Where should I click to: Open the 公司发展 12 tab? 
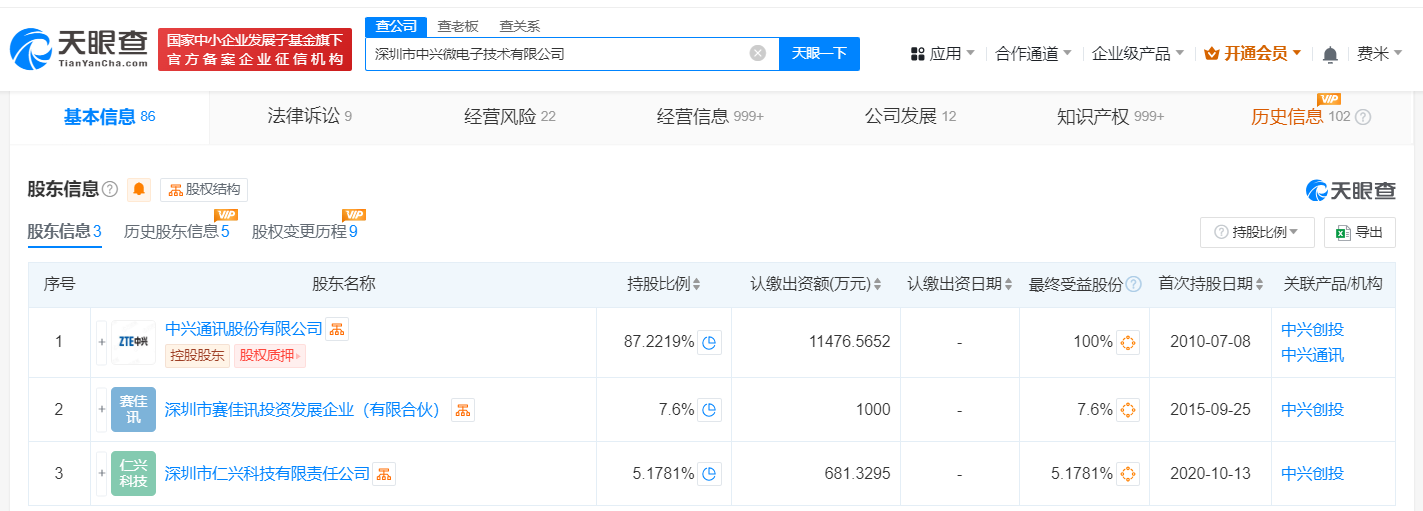(x=910, y=117)
